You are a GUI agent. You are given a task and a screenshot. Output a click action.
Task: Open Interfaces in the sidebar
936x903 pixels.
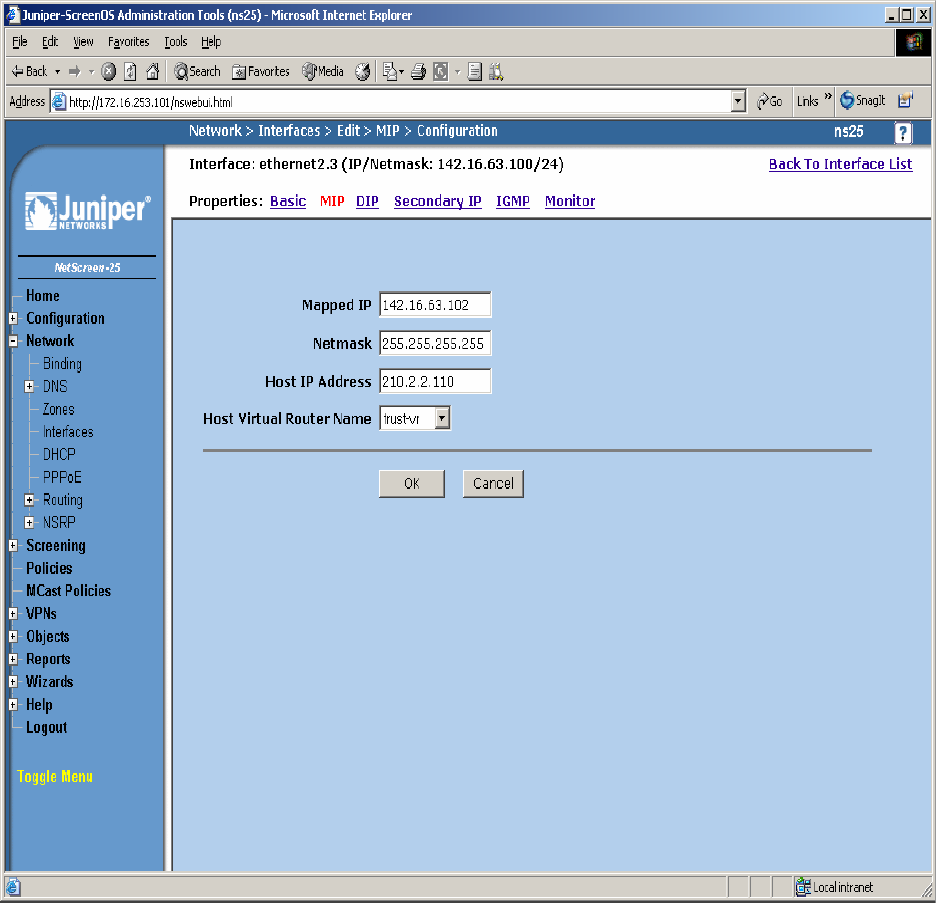click(68, 432)
